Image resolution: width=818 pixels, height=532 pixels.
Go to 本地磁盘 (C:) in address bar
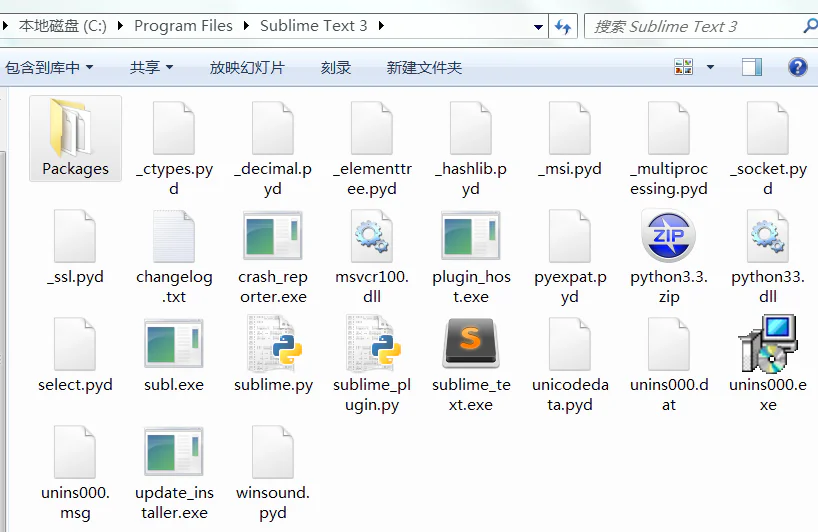pyautogui.click(x=63, y=26)
